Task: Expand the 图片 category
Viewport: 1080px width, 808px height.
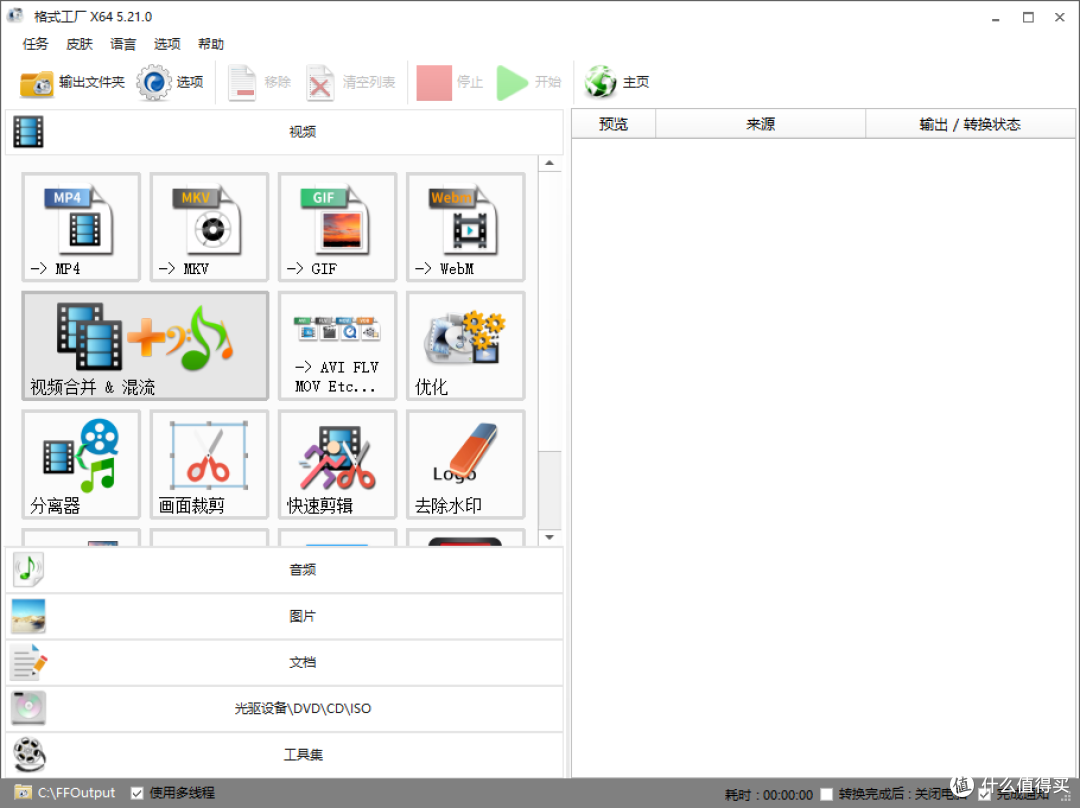Action: 284,616
